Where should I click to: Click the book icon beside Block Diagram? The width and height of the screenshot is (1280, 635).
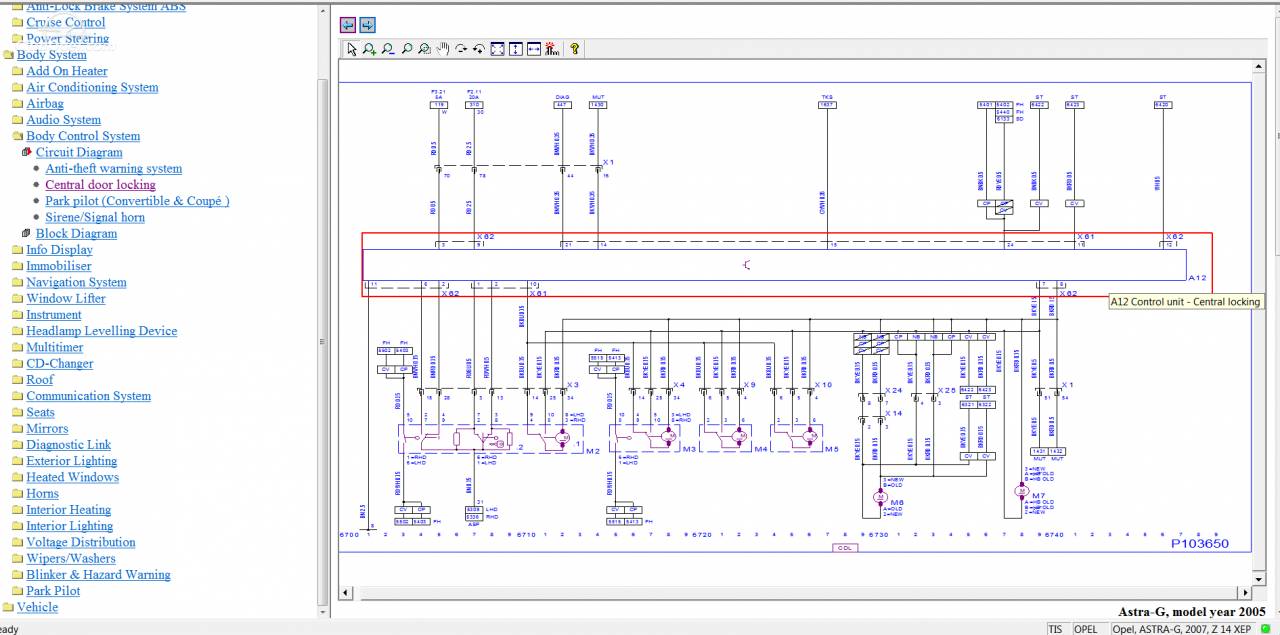pyautogui.click(x=27, y=233)
